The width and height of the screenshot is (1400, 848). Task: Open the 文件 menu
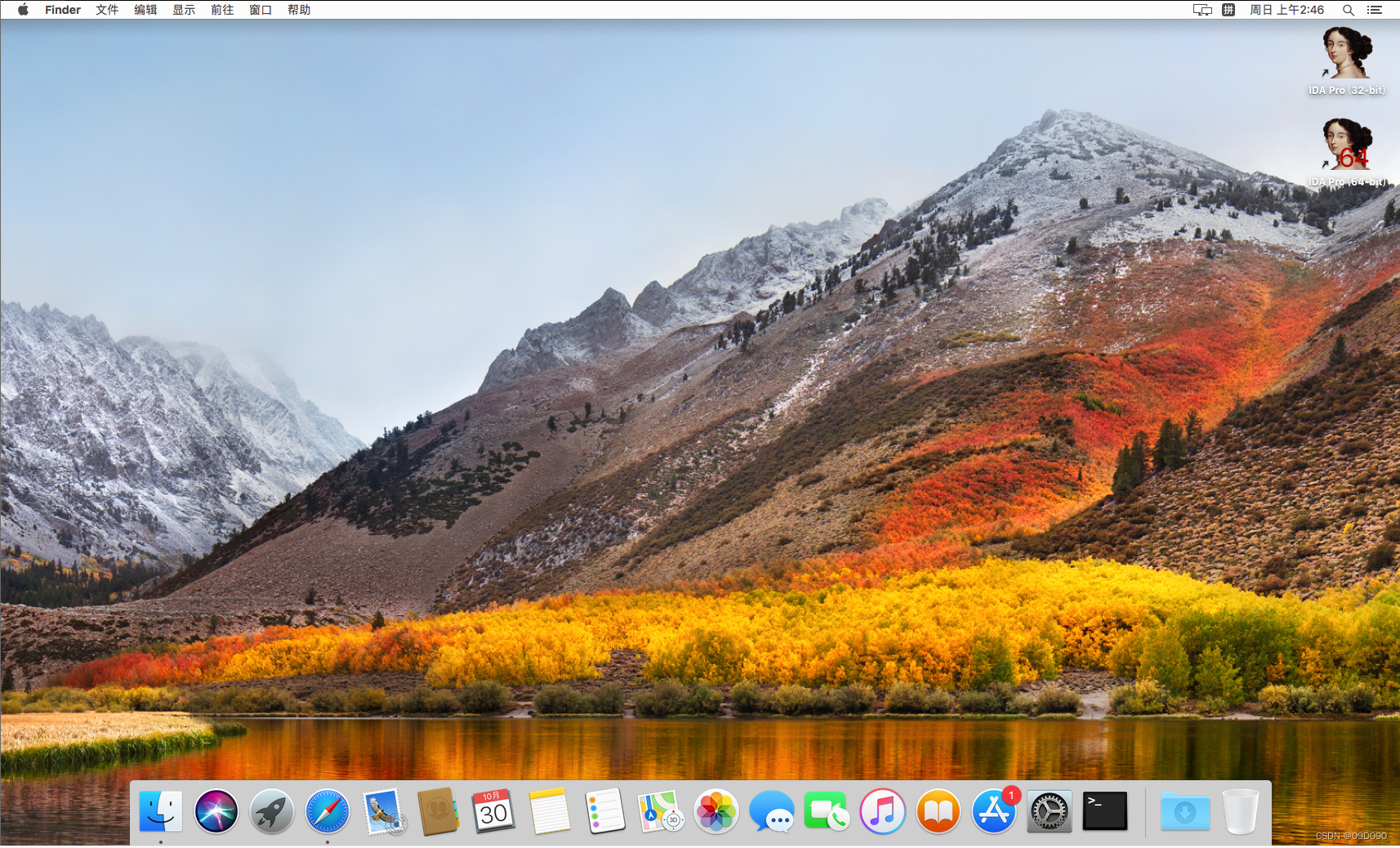pos(107,10)
